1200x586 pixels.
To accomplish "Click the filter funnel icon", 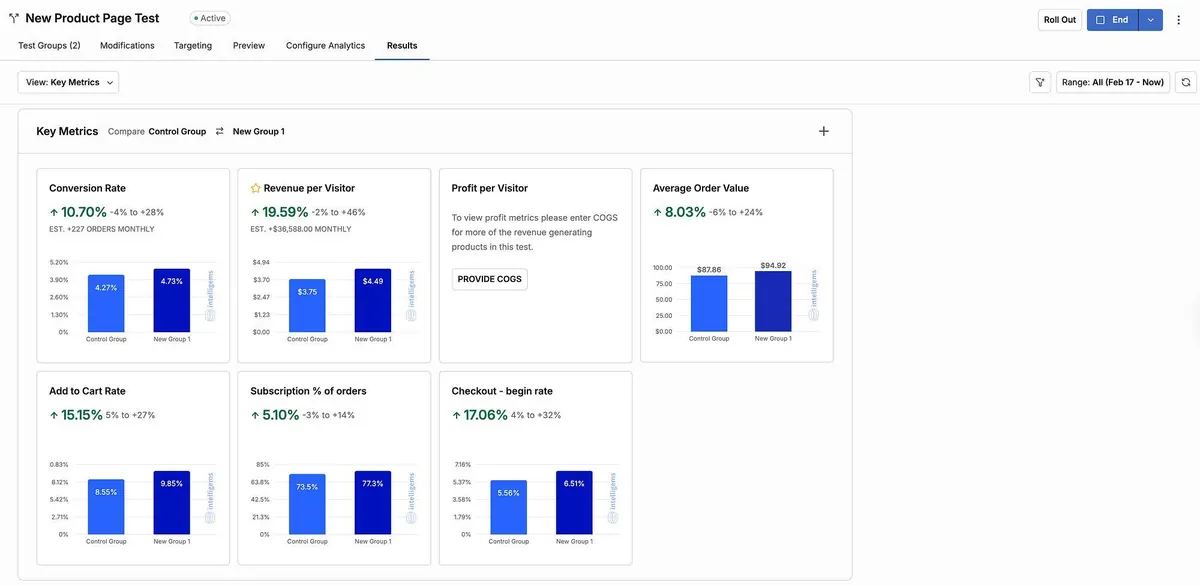I will pyautogui.click(x=1040, y=82).
